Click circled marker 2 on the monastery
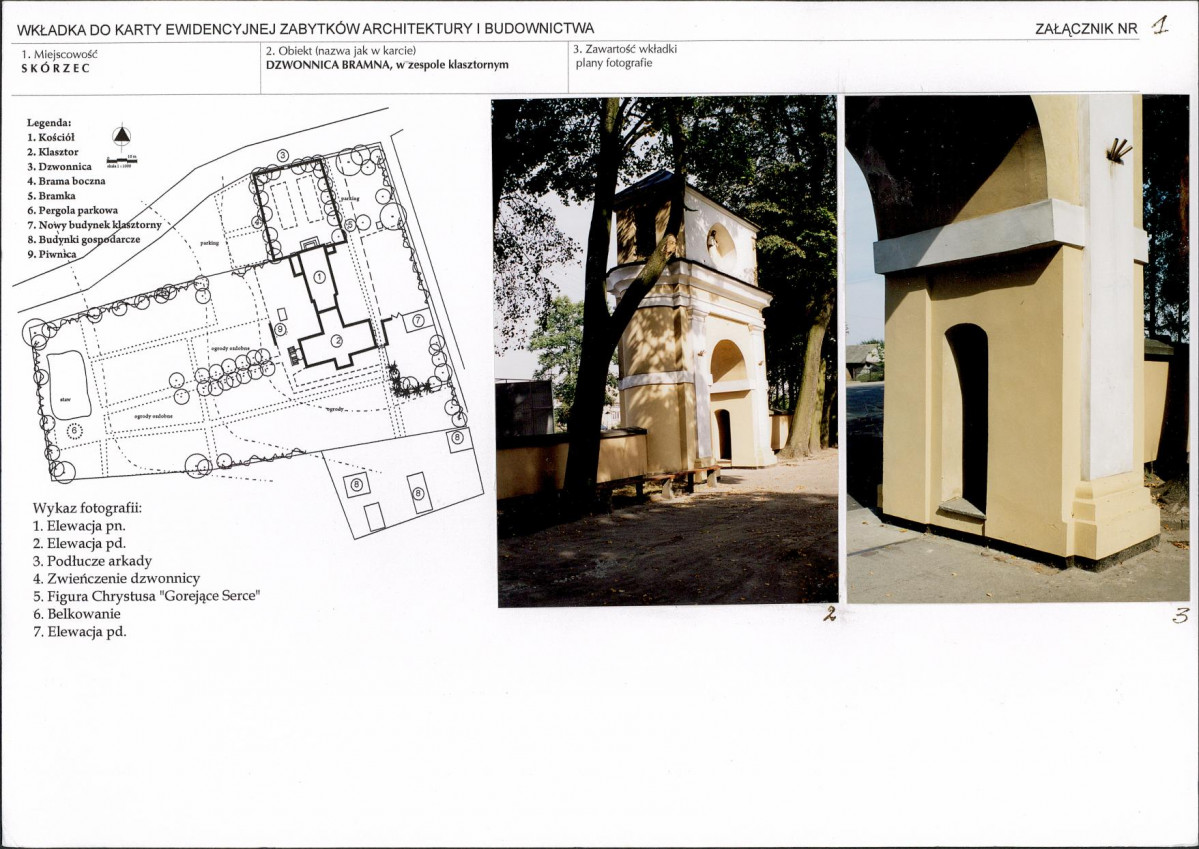This screenshot has height=849, width=1199. pos(338,341)
